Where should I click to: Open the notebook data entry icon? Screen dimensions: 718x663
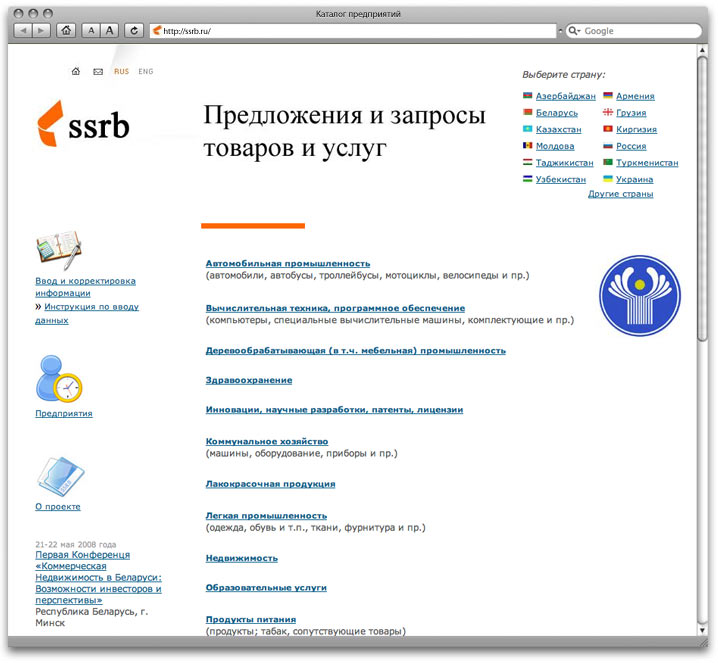pyautogui.click(x=58, y=251)
